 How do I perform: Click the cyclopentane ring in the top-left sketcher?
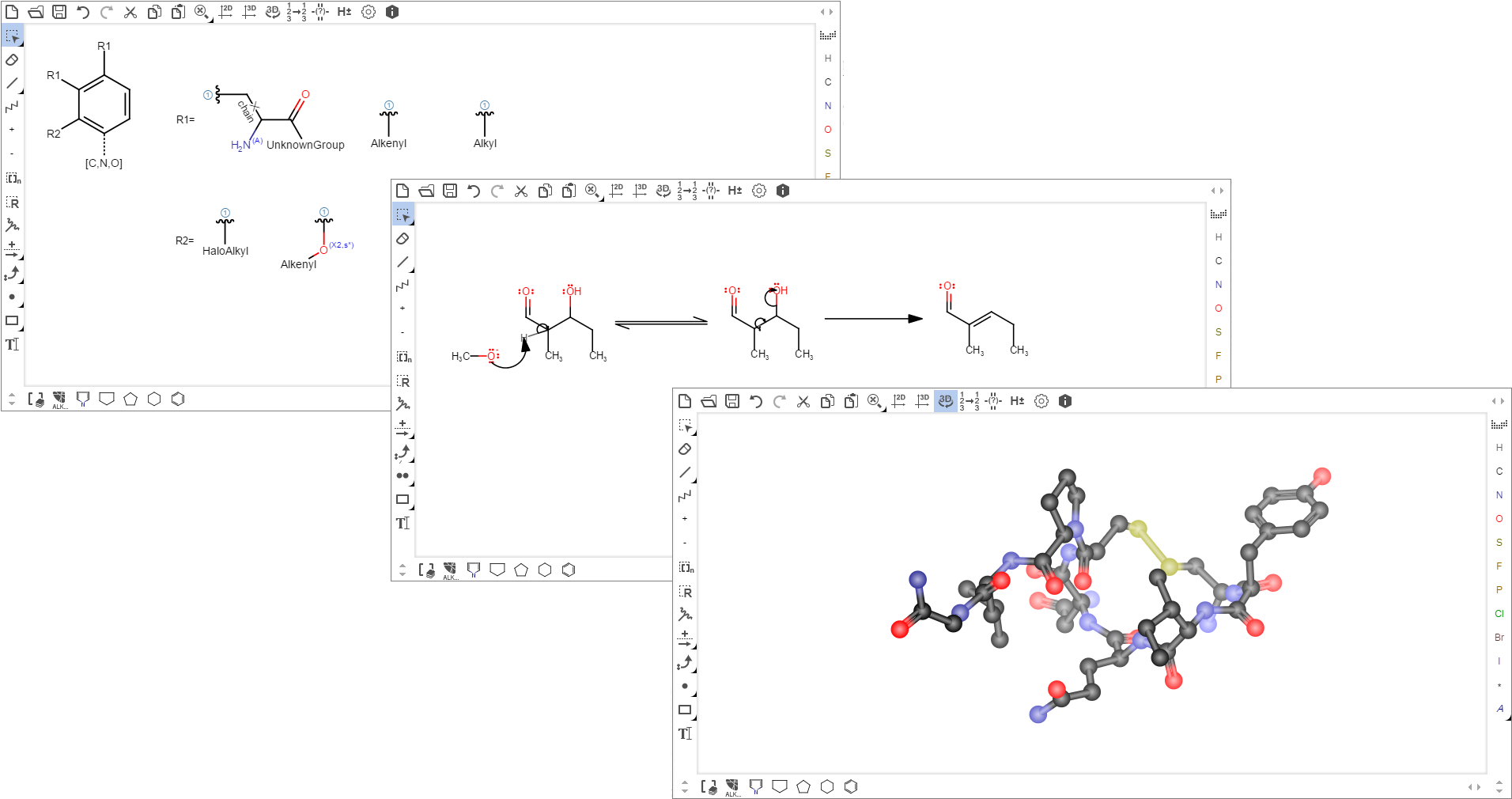coord(130,399)
